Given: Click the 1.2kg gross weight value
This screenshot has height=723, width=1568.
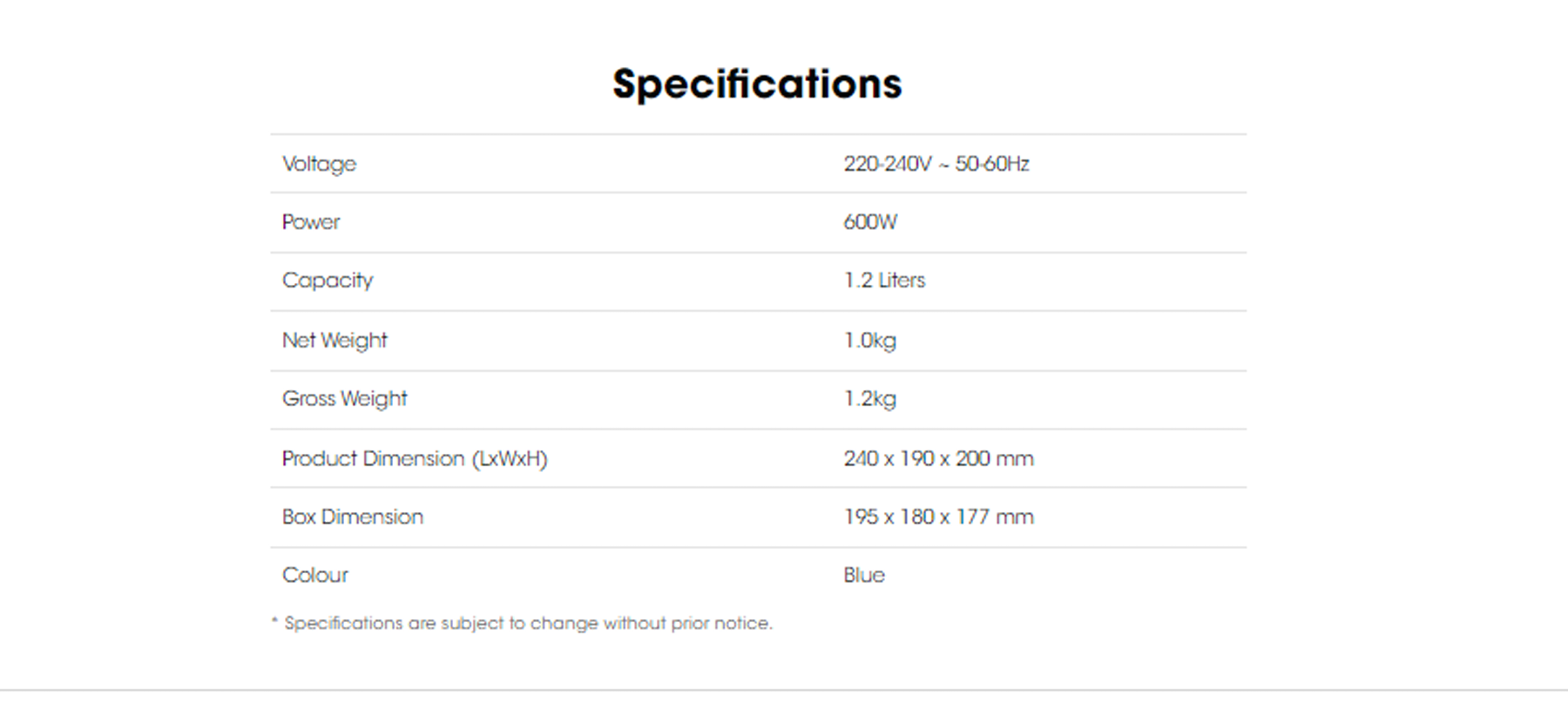Looking at the screenshot, I should click(x=869, y=399).
